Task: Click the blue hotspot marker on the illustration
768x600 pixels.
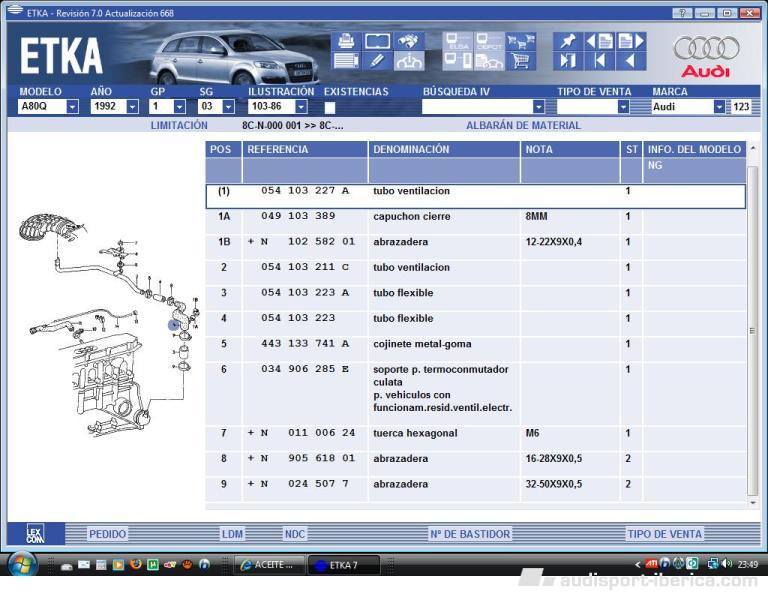Action: (174, 325)
